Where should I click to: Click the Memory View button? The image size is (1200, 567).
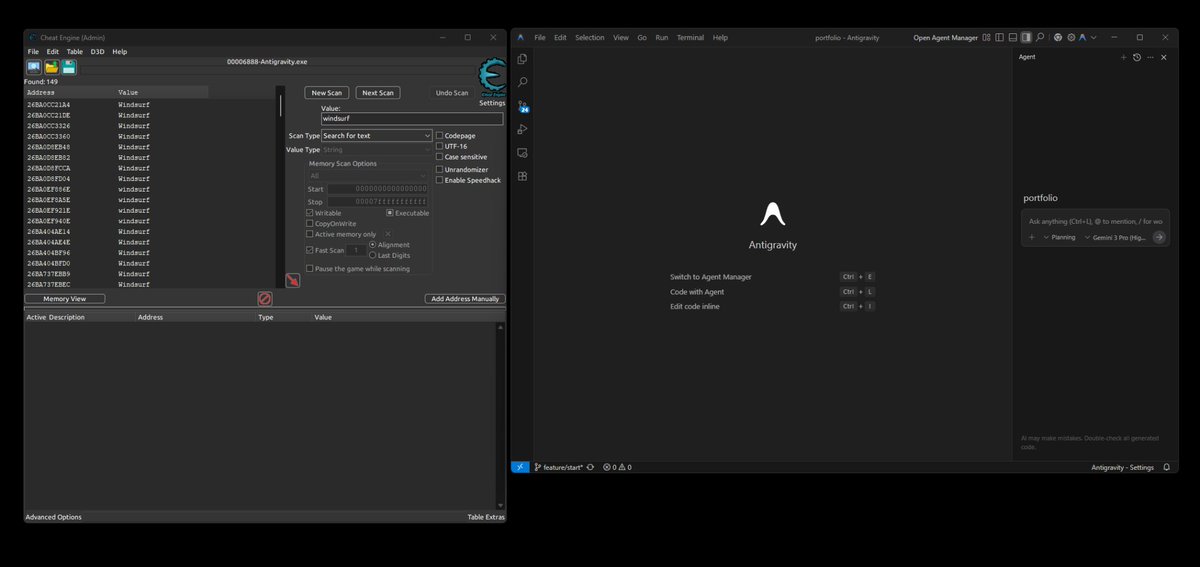click(x=64, y=299)
